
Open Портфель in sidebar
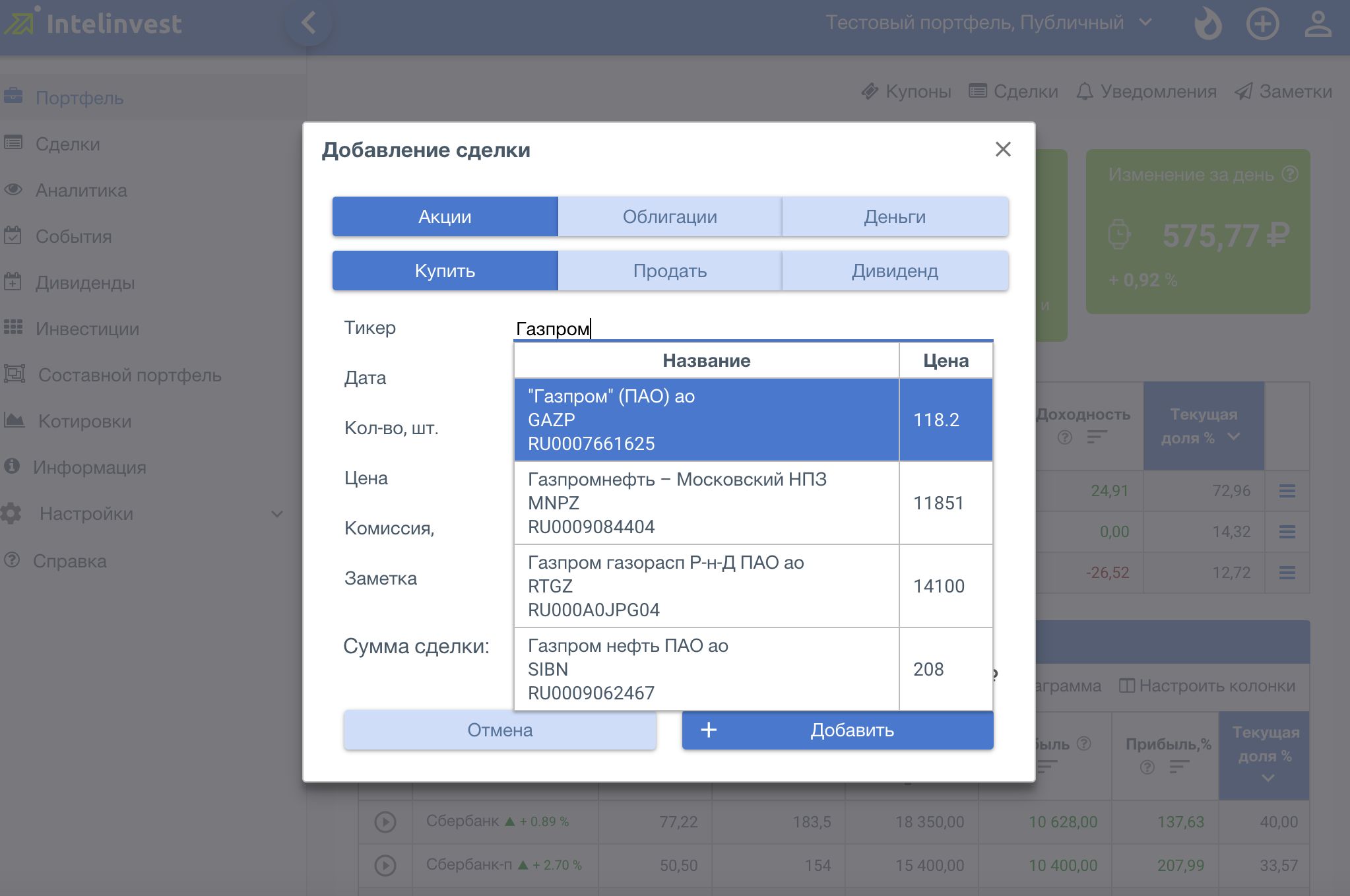[x=80, y=98]
